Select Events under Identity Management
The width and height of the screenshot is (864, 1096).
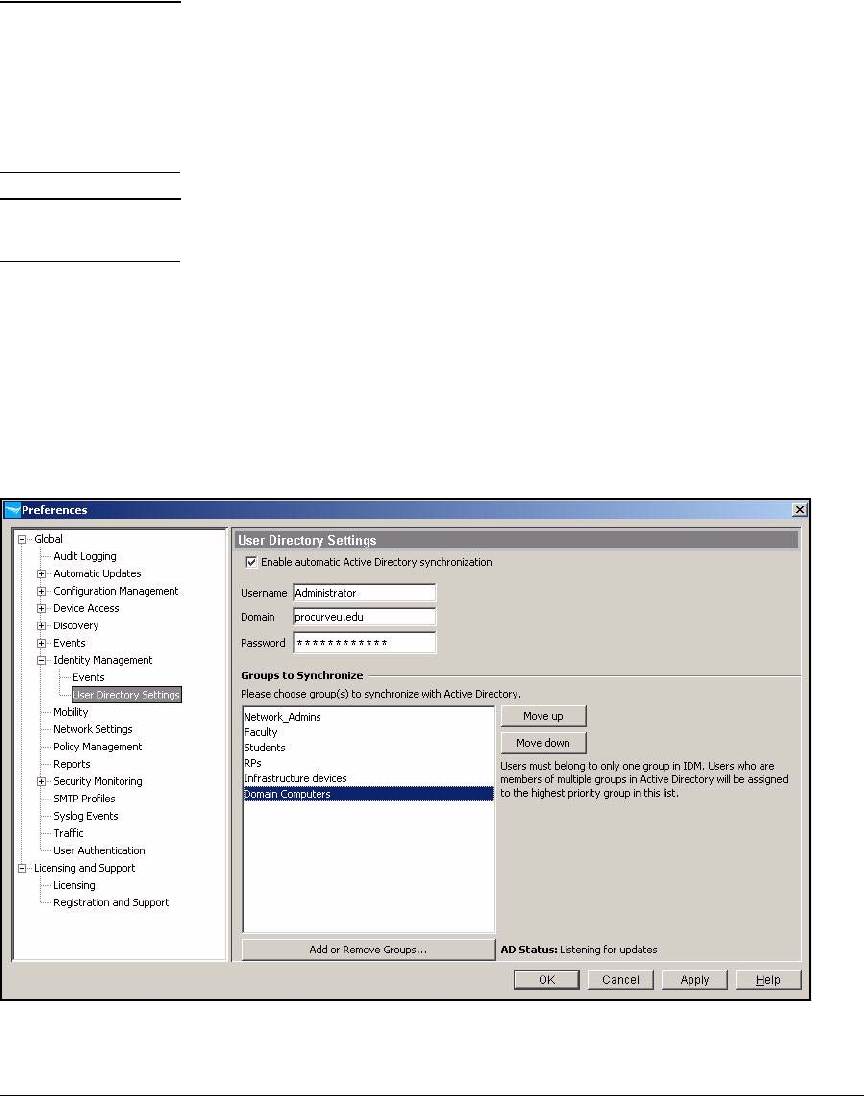tap(88, 677)
